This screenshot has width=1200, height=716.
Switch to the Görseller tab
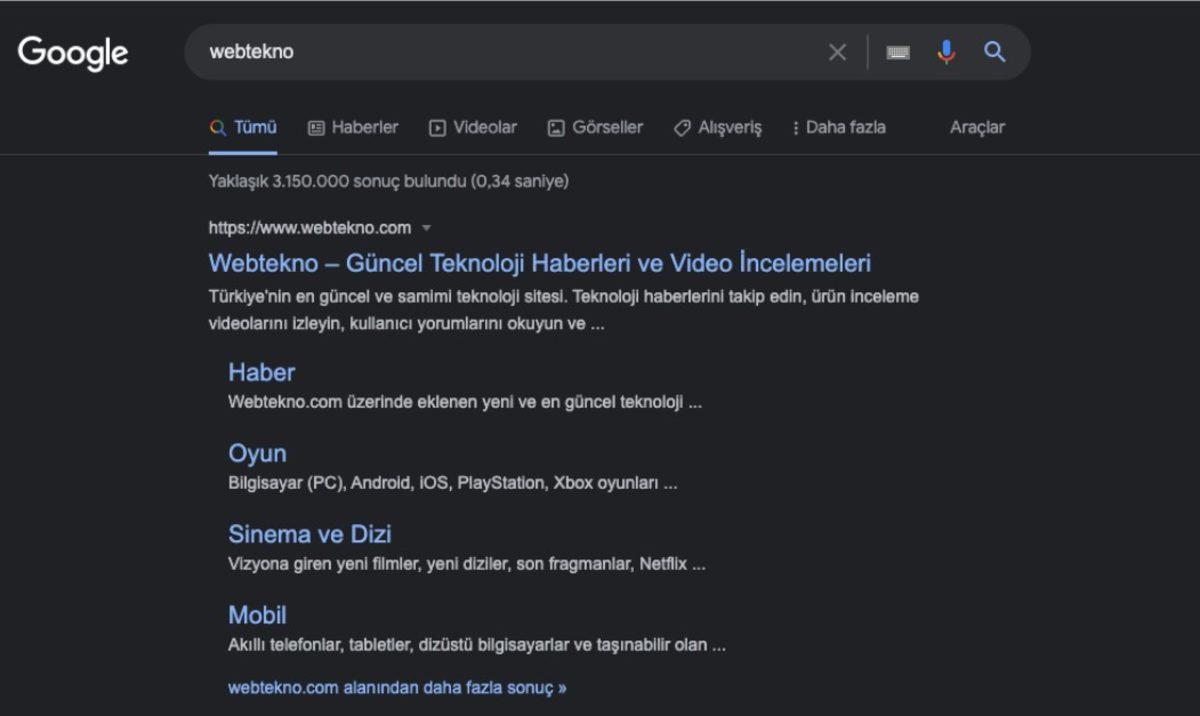pos(605,127)
